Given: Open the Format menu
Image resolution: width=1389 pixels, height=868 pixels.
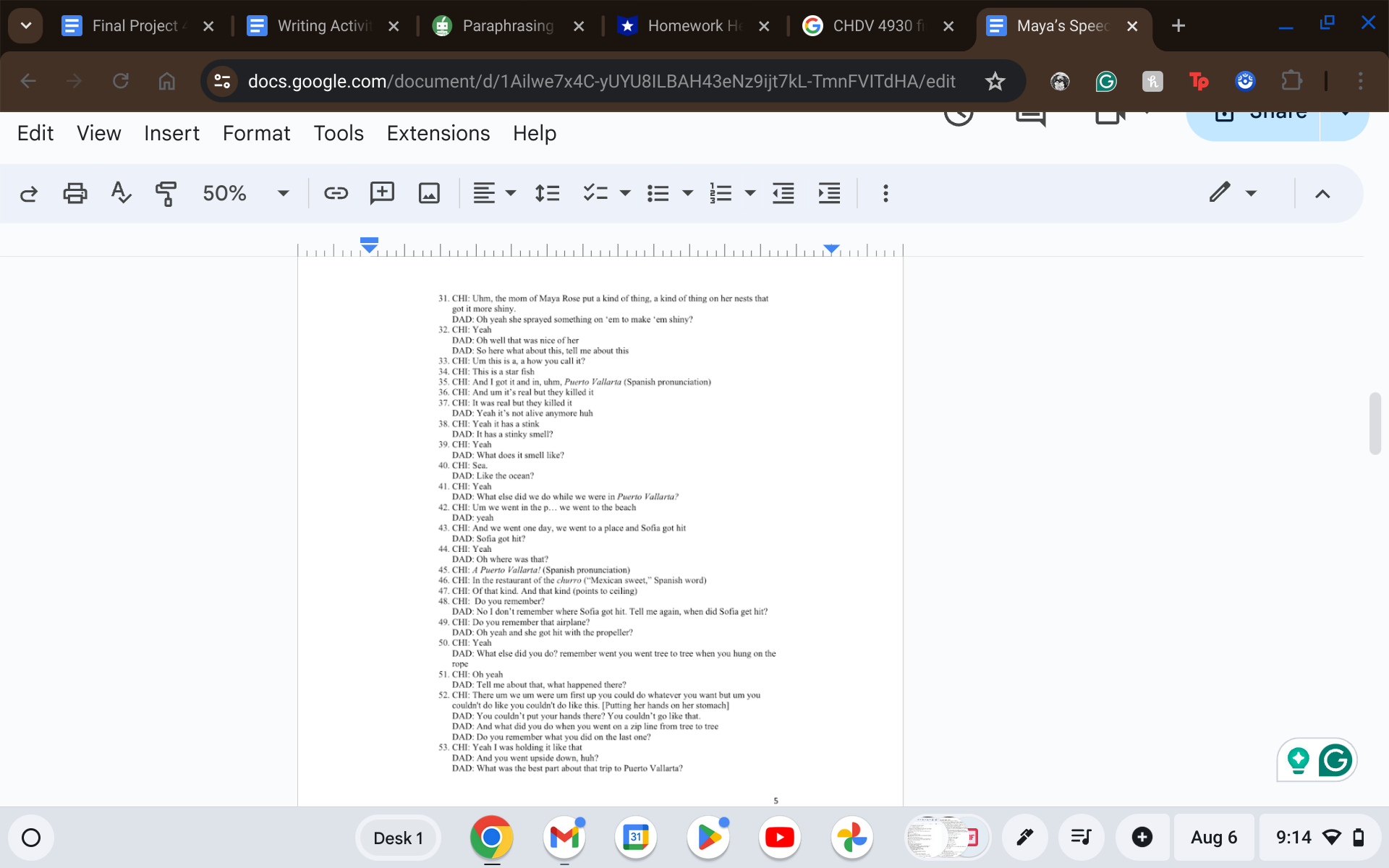Looking at the screenshot, I should click(256, 133).
